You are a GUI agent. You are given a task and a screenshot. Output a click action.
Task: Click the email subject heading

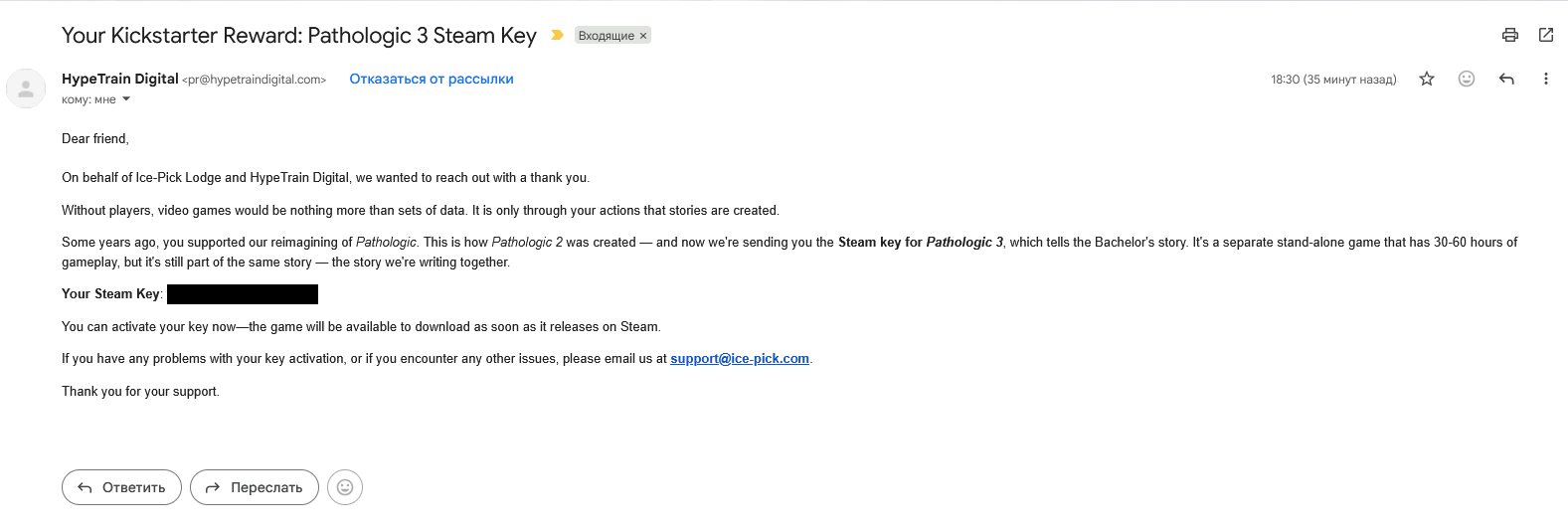[298, 36]
